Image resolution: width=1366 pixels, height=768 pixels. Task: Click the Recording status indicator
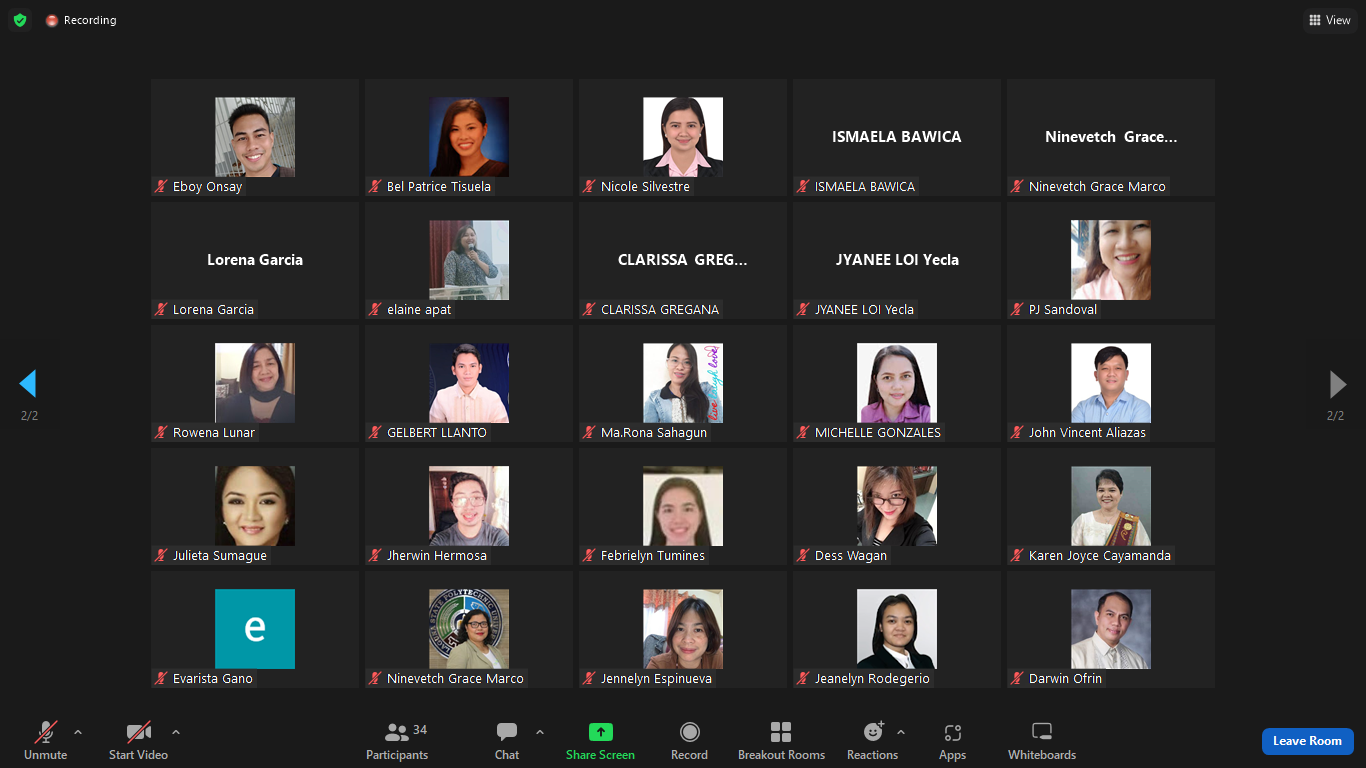81,20
